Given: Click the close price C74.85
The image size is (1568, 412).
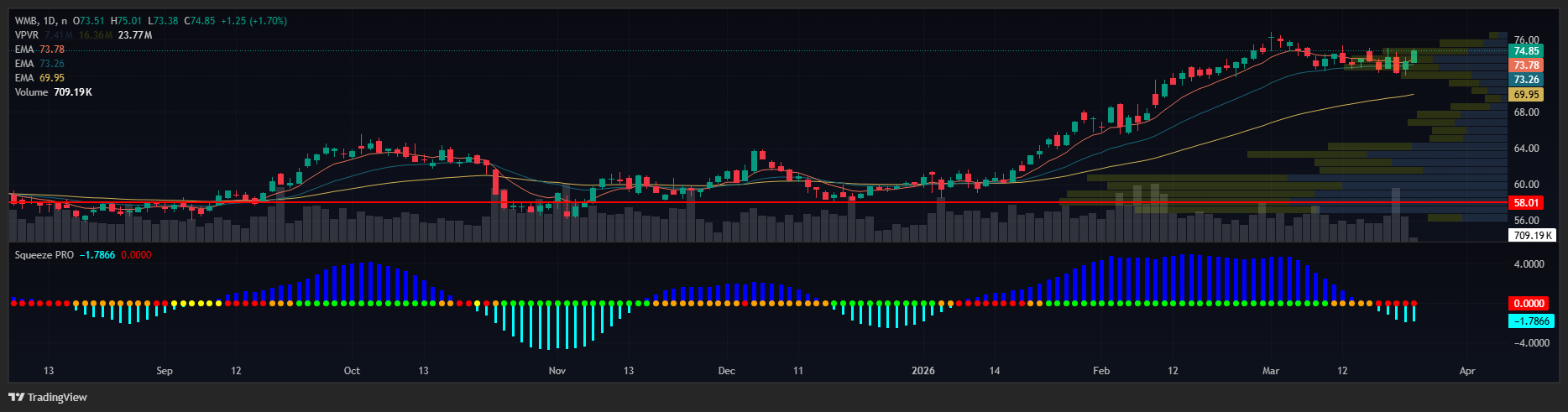Looking at the screenshot, I should [198, 21].
